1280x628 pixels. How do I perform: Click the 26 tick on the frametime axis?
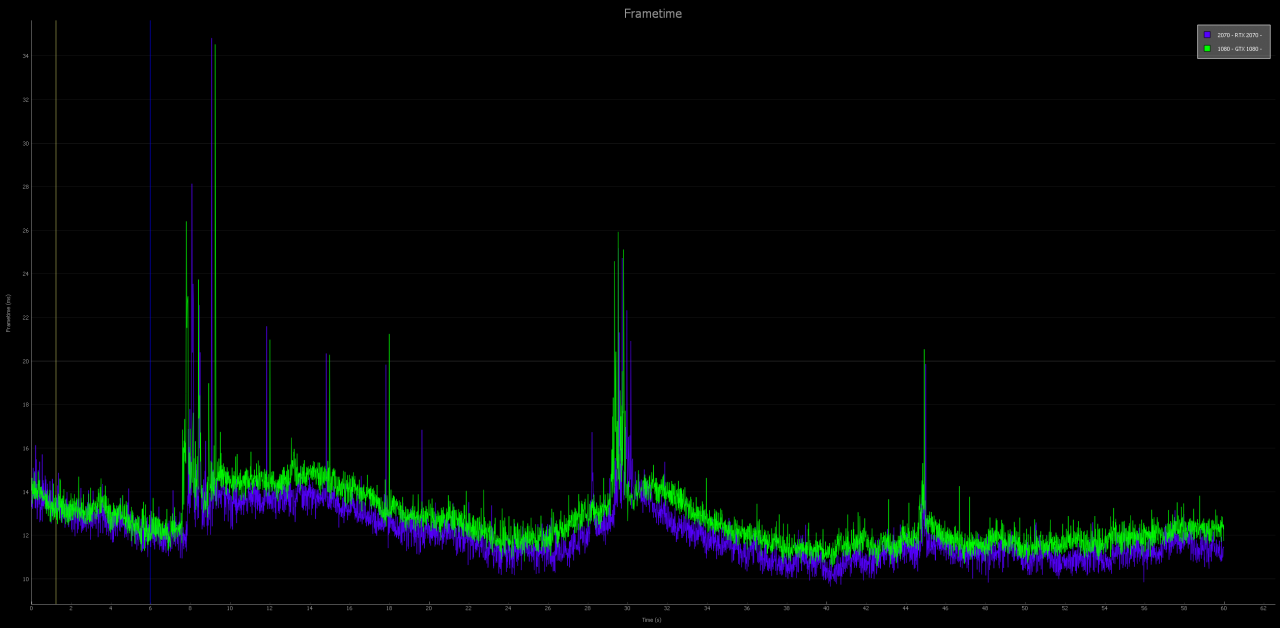(25, 231)
